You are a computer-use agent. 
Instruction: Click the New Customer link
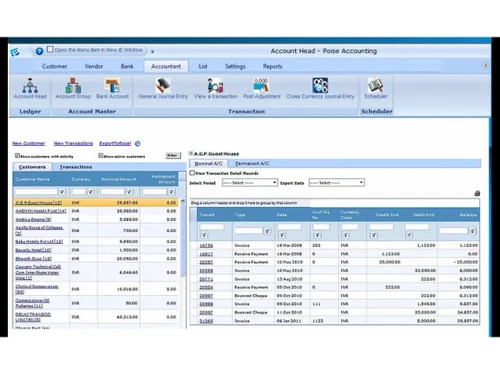(x=29, y=143)
